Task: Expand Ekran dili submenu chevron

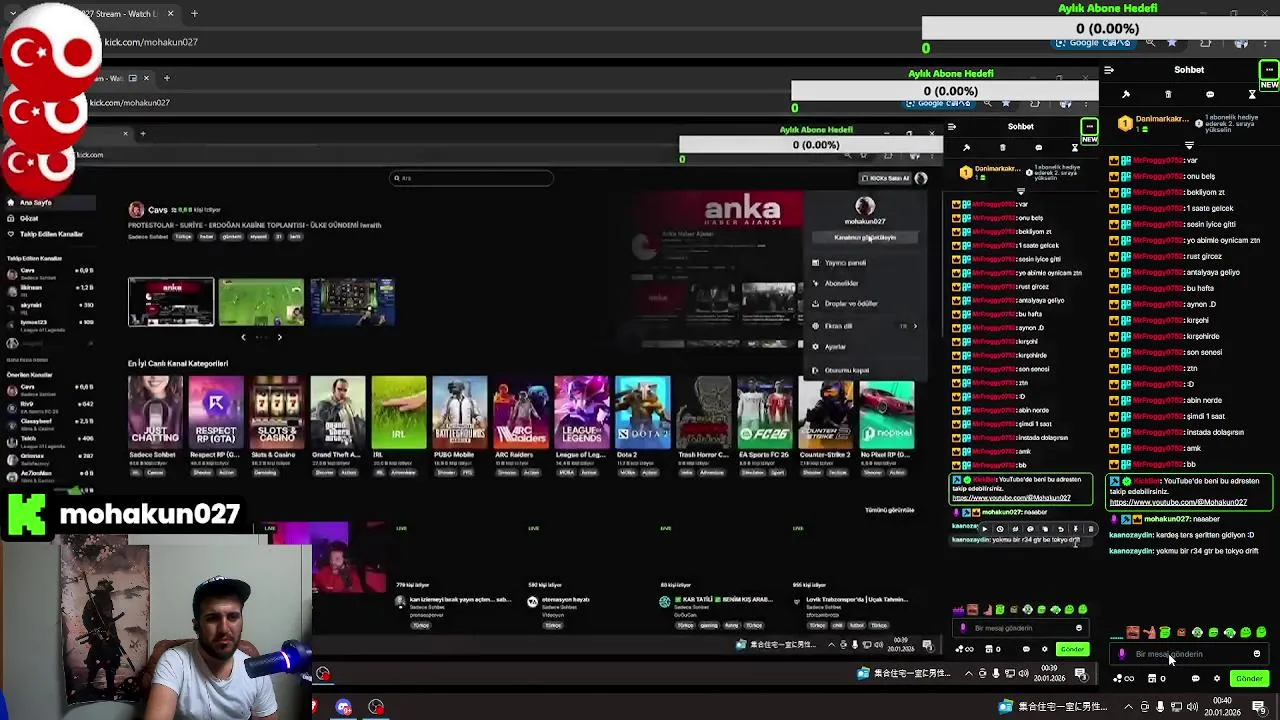Action: 914,326
